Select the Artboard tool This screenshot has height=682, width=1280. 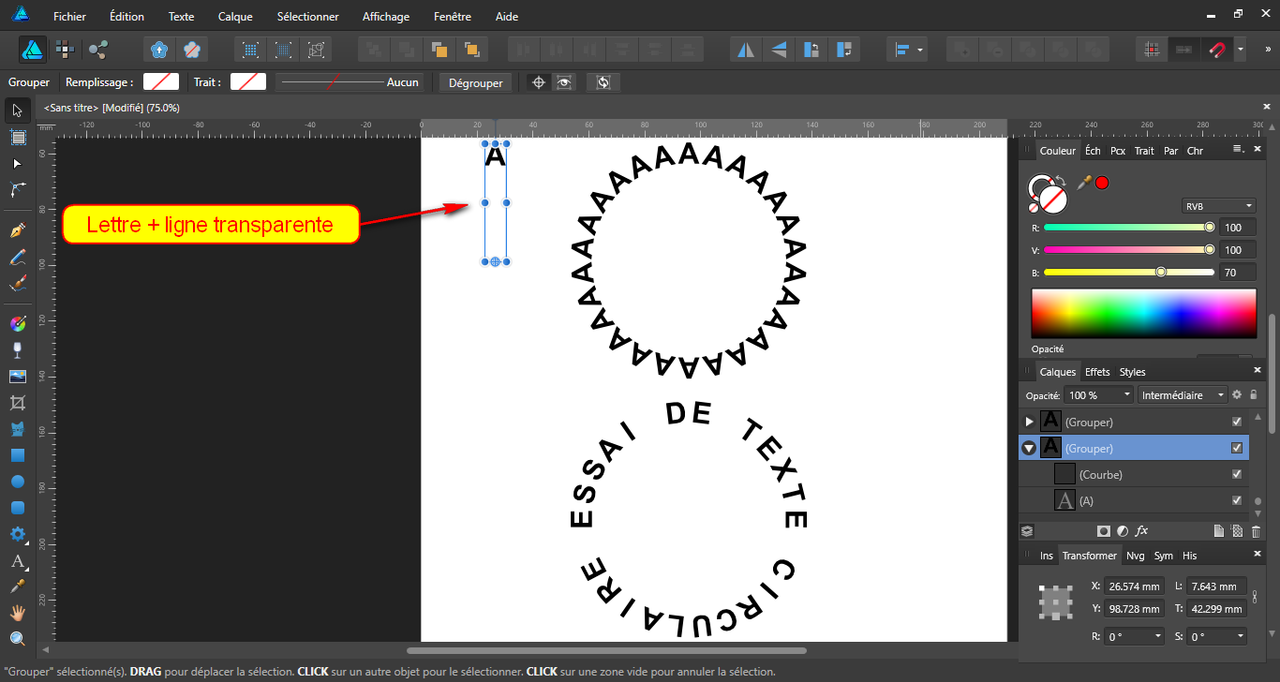point(17,137)
